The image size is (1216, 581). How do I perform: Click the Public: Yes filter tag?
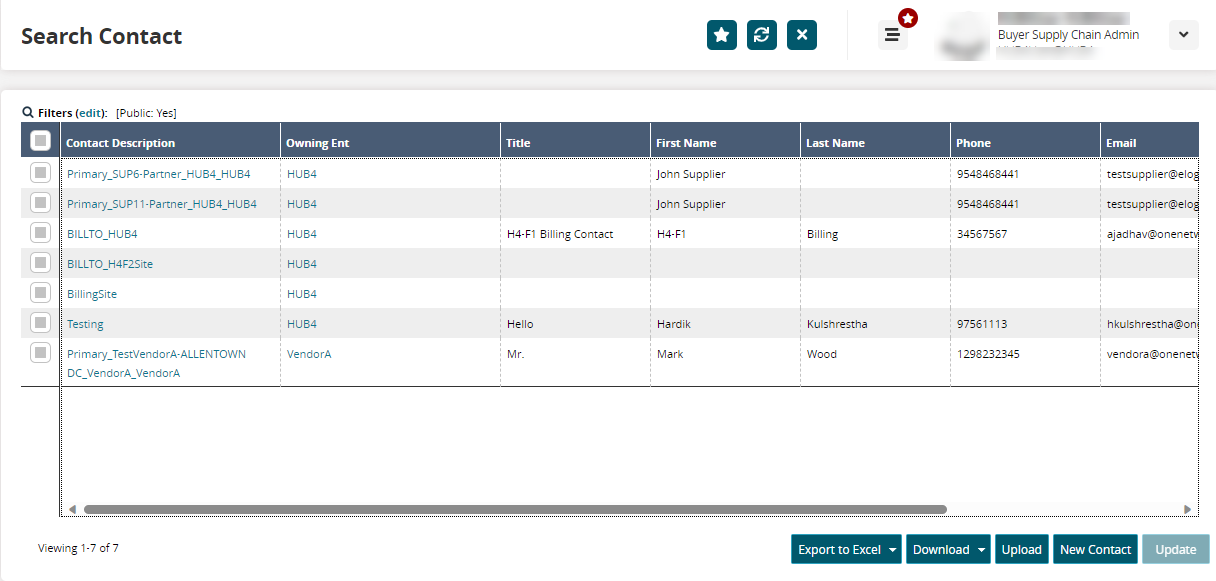click(146, 114)
